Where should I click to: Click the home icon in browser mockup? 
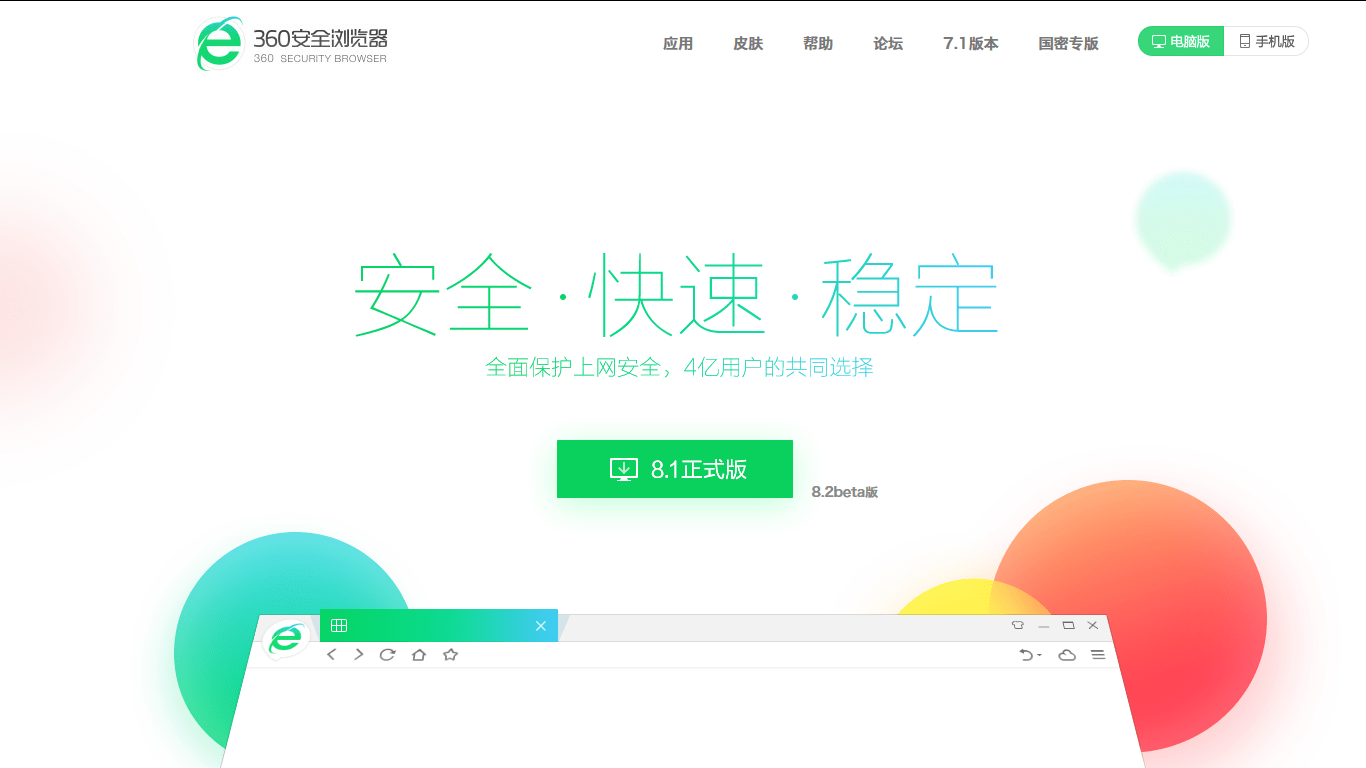(x=419, y=654)
